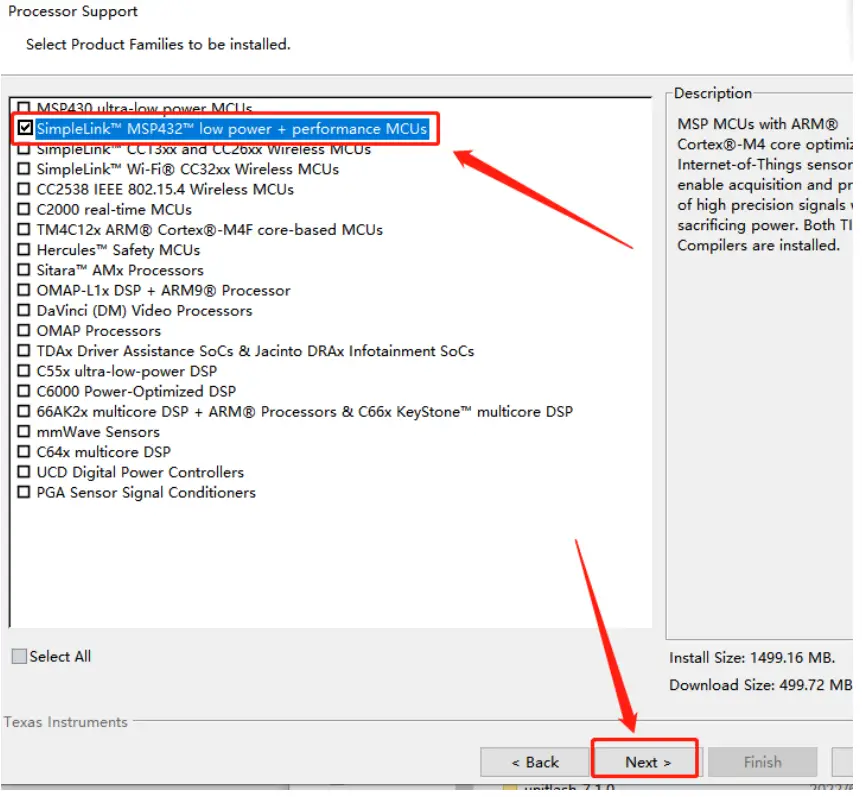Check 66AK2x multicore DSP + ARM Processors box

click(24, 411)
